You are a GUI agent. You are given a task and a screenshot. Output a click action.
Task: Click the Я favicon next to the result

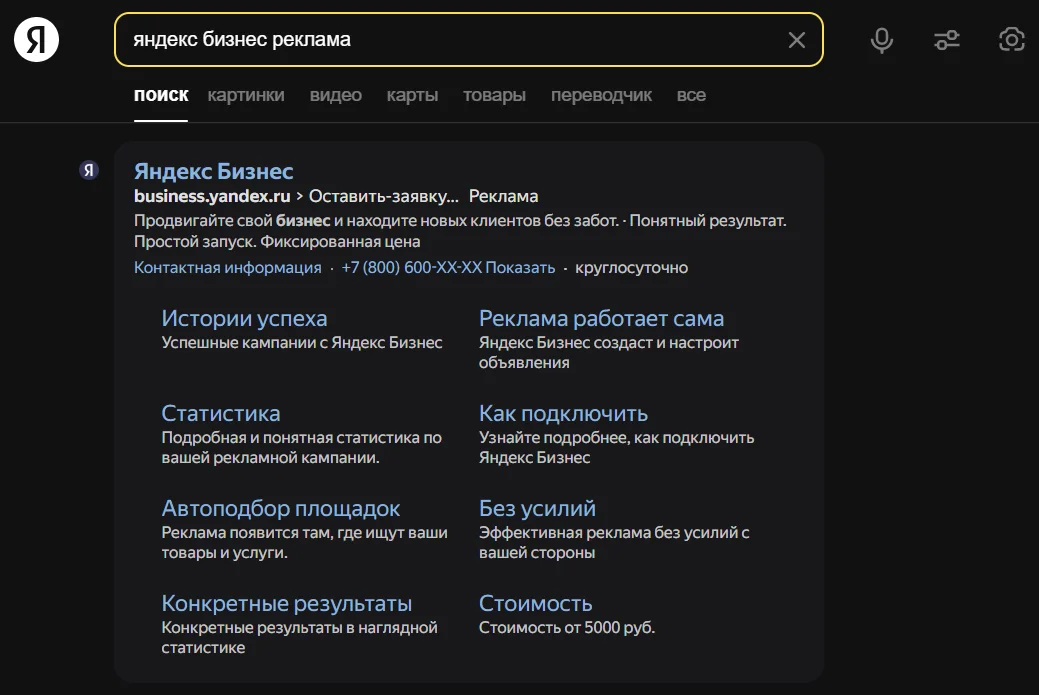pyautogui.click(x=89, y=170)
